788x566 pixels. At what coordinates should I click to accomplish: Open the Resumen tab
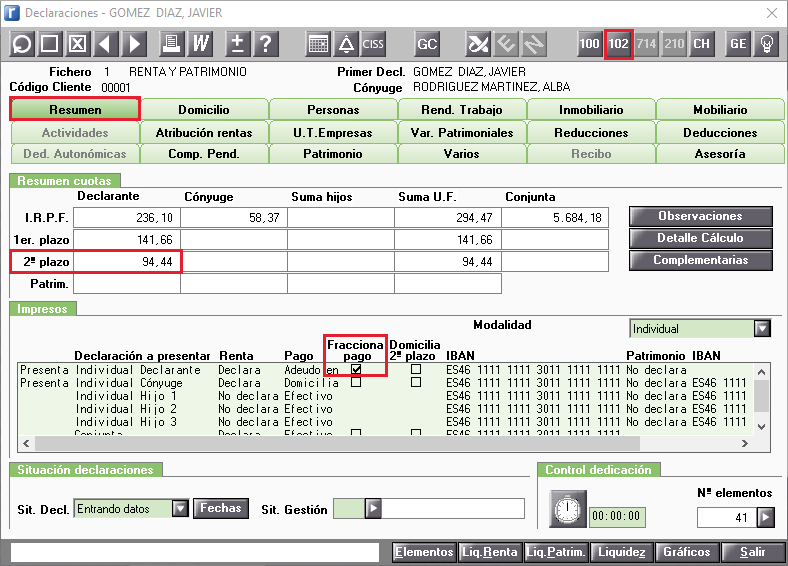pos(75,110)
